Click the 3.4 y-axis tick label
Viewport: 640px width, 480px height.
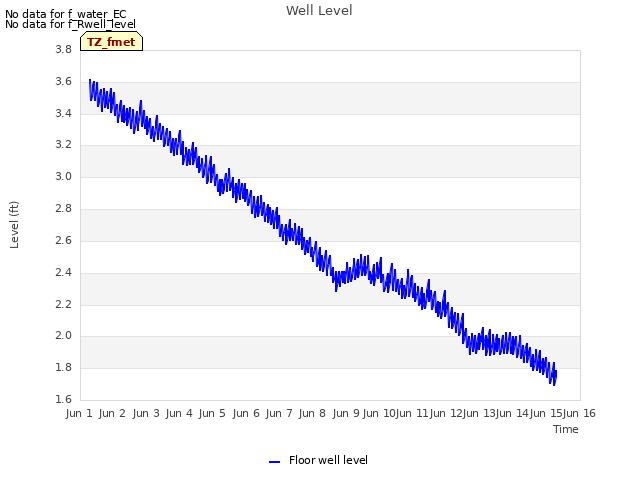pyautogui.click(x=63, y=113)
